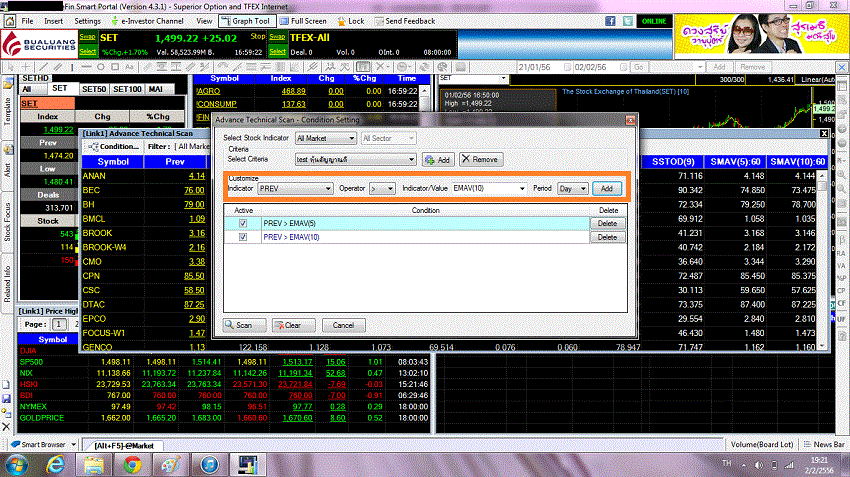The image size is (850, 477).
Task: Open the SET symbol dropdown above chart
Action: (x=503, y=78)
